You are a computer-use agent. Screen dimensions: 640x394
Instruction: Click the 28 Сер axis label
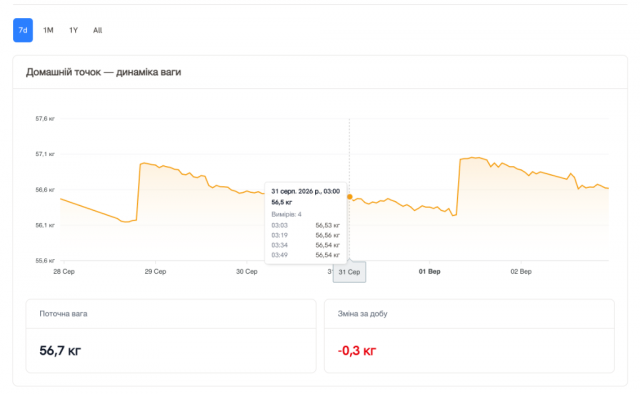coord(64,272)
